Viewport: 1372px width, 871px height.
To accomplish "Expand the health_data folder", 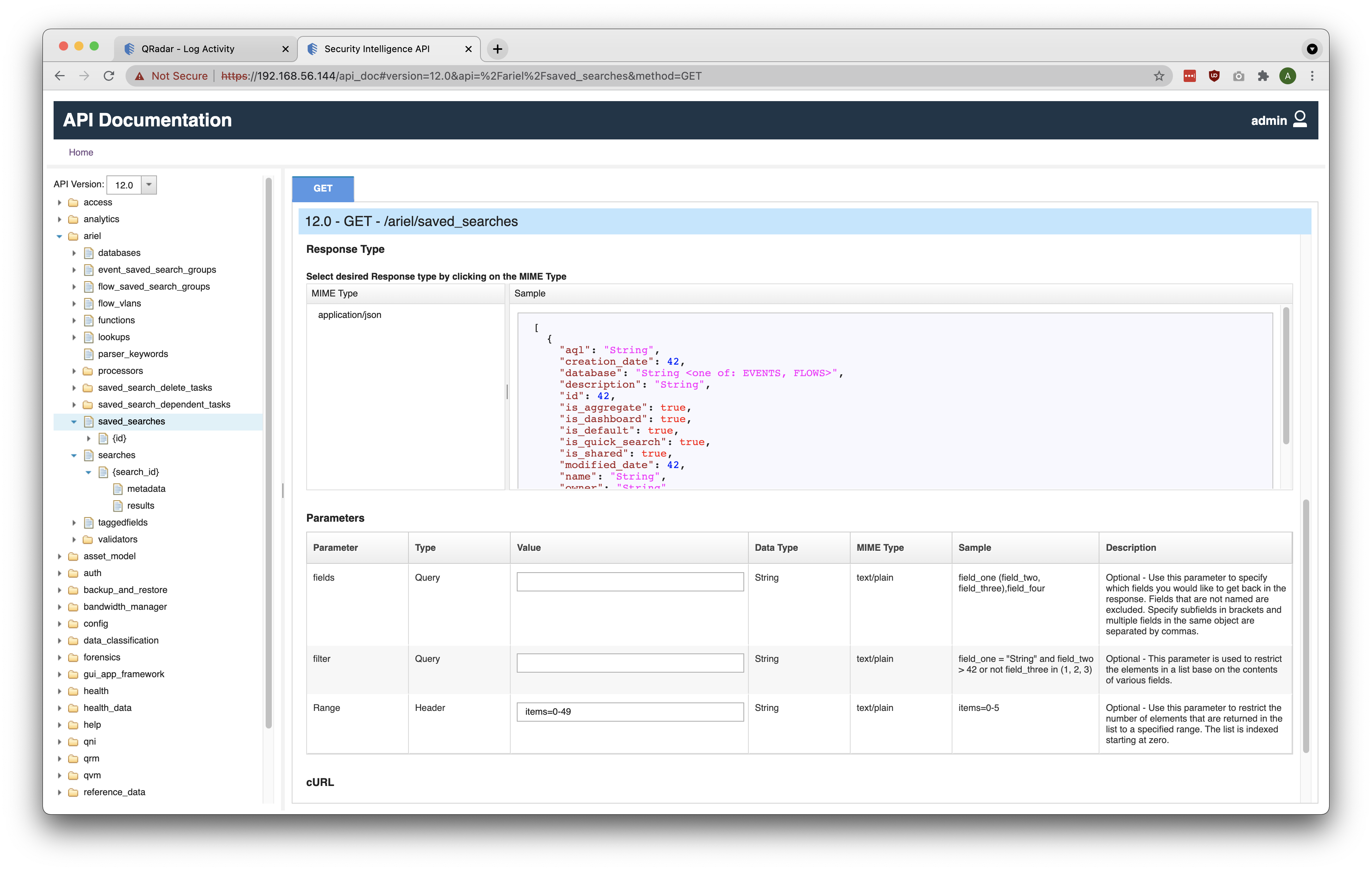I will point(59,708).
